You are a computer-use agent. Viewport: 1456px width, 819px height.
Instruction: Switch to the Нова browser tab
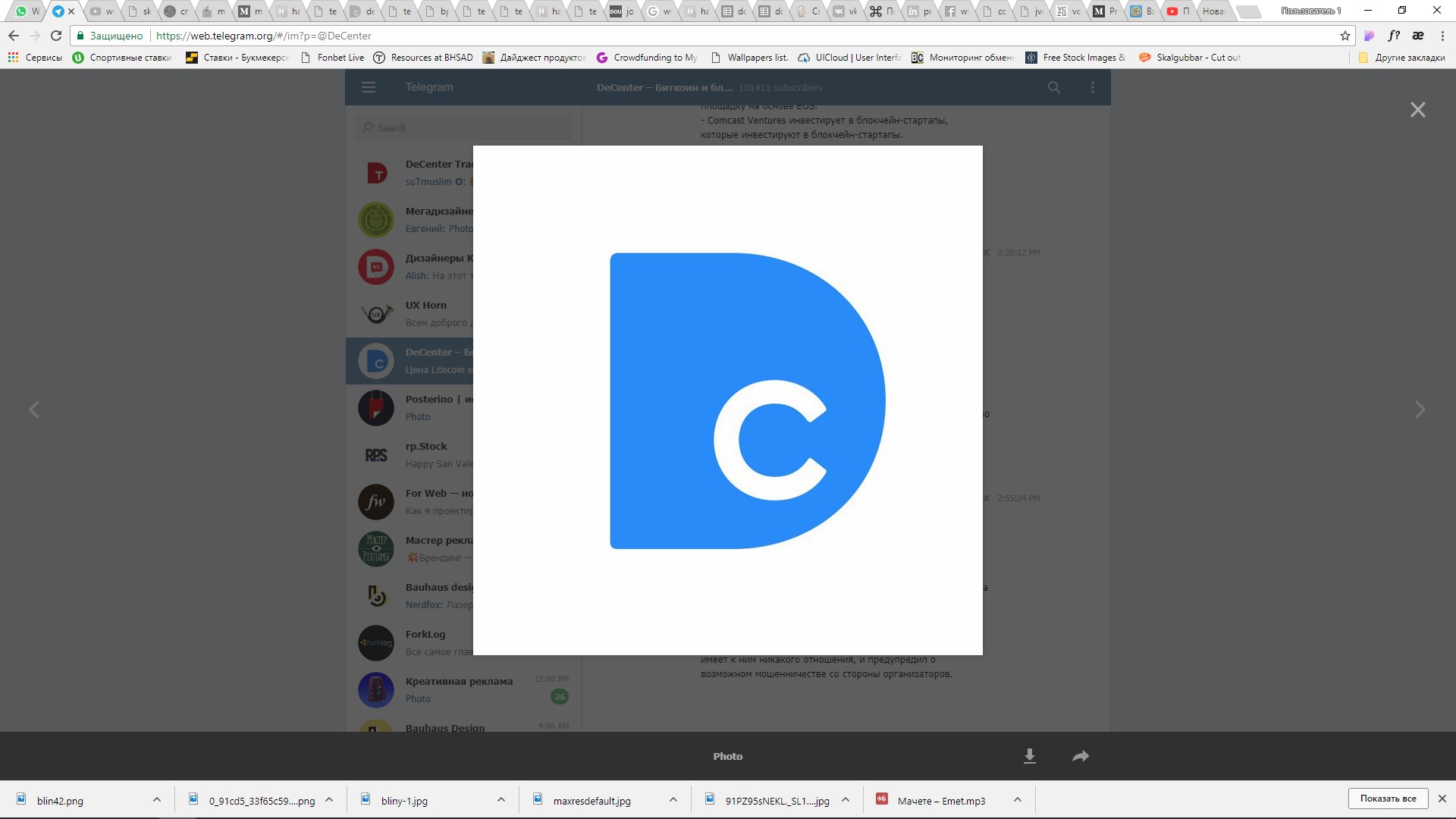click(1213, 11)
